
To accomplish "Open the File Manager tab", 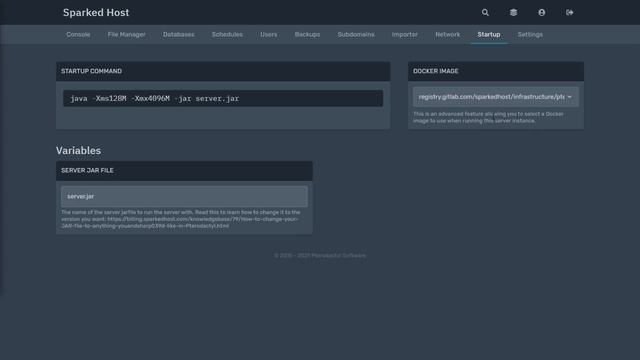I will [x=127, y=35].
